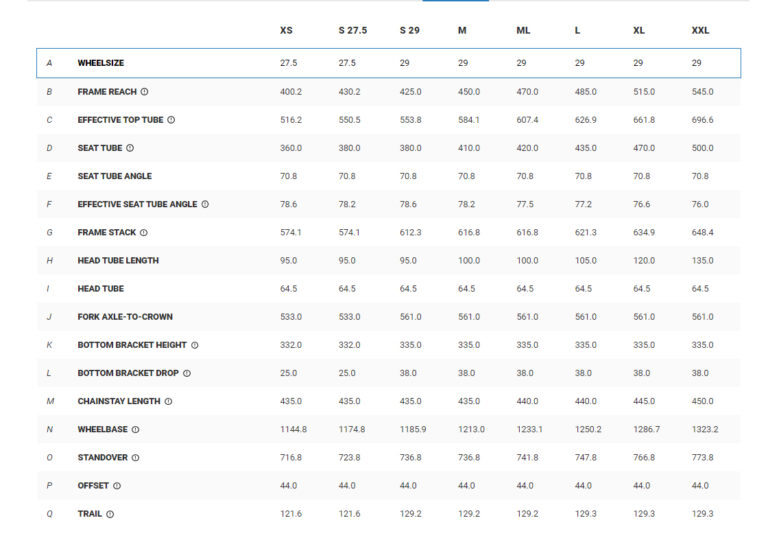Click the S 27.5 size column header
Screen dimensions: 768x540
click(x=353, y=31)
